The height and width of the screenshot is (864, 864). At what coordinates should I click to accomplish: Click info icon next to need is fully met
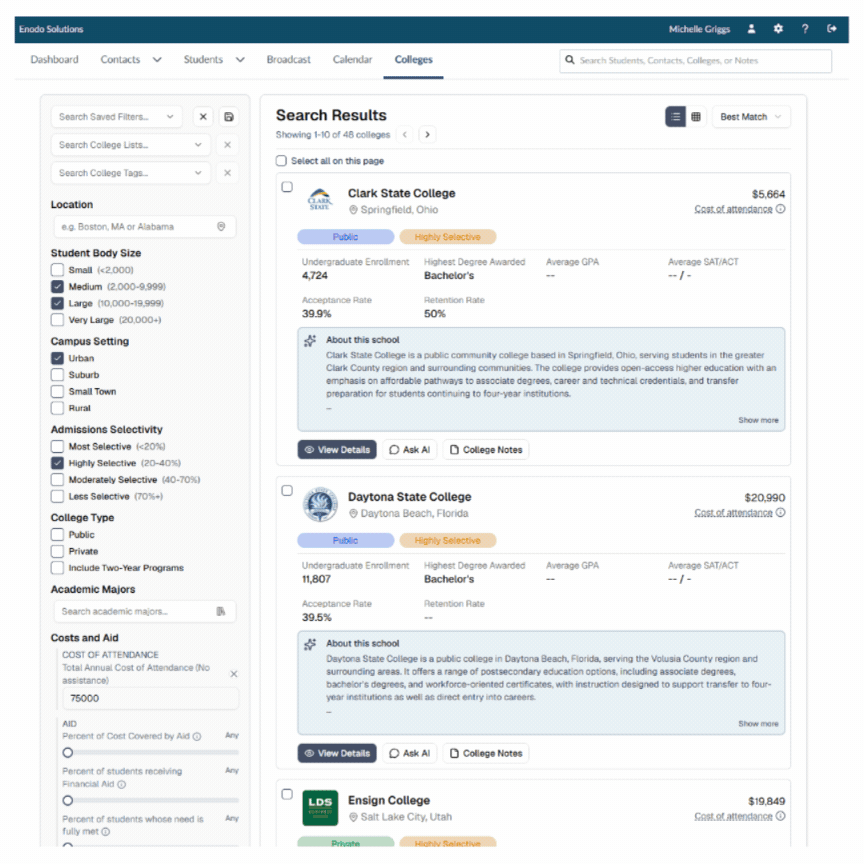(x=105, y=831)
